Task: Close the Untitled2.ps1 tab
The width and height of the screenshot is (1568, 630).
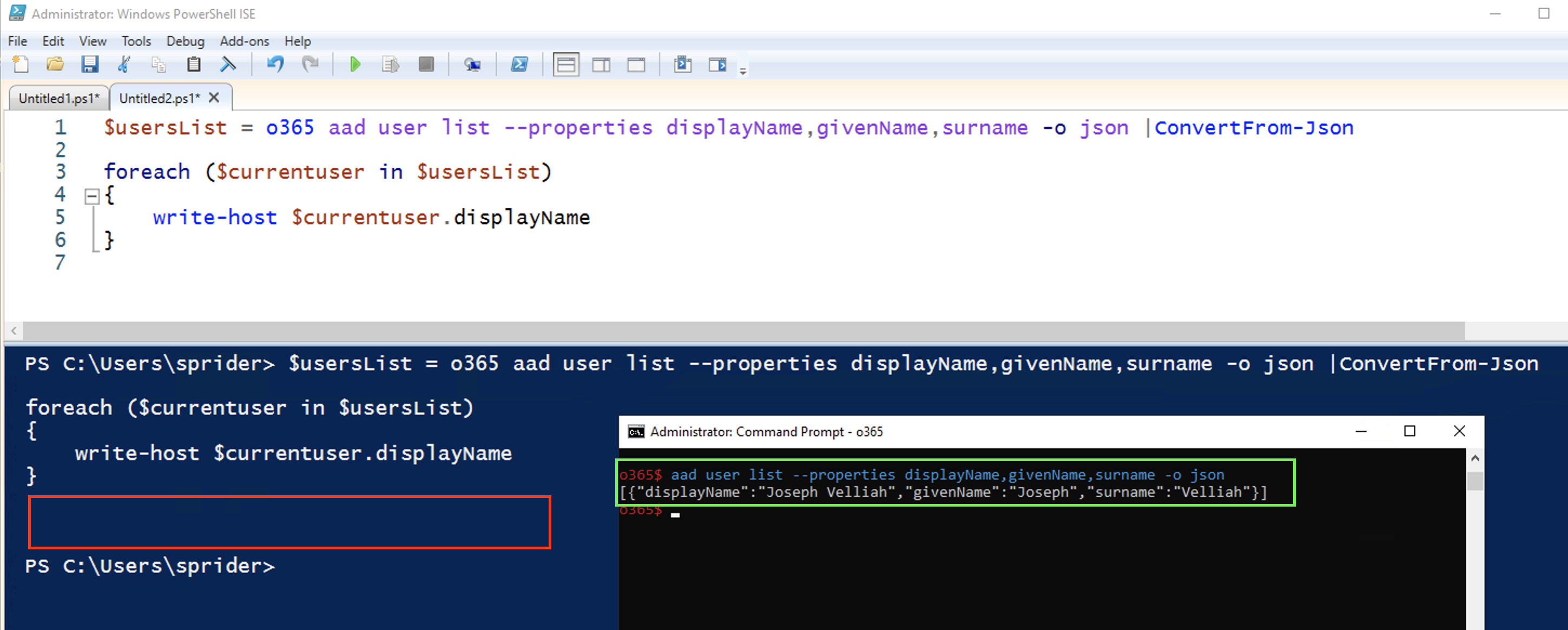Action: click(x=214, y=97)
